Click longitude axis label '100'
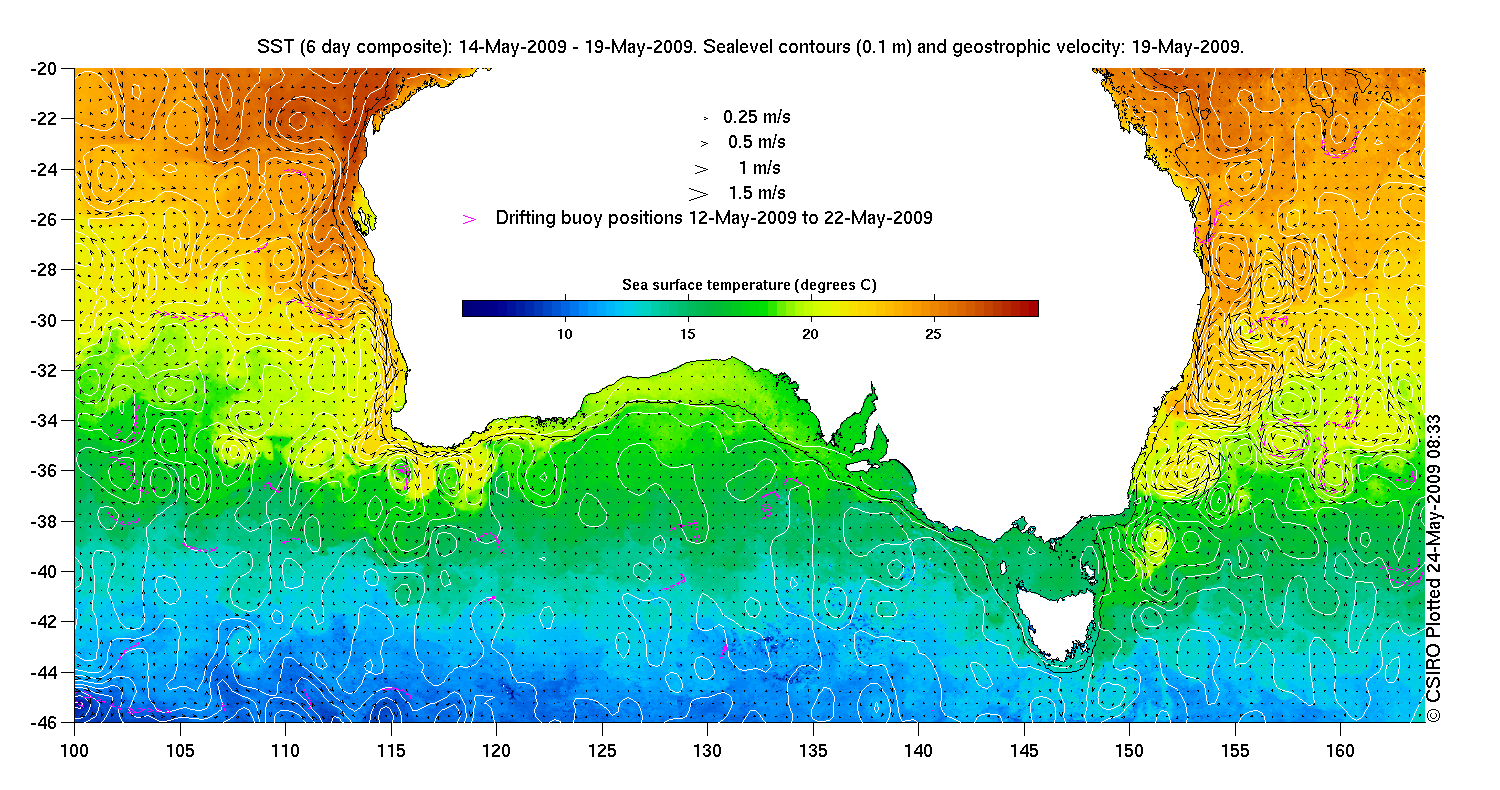Viewport: 1500px width, 790px height. (75, 751)
